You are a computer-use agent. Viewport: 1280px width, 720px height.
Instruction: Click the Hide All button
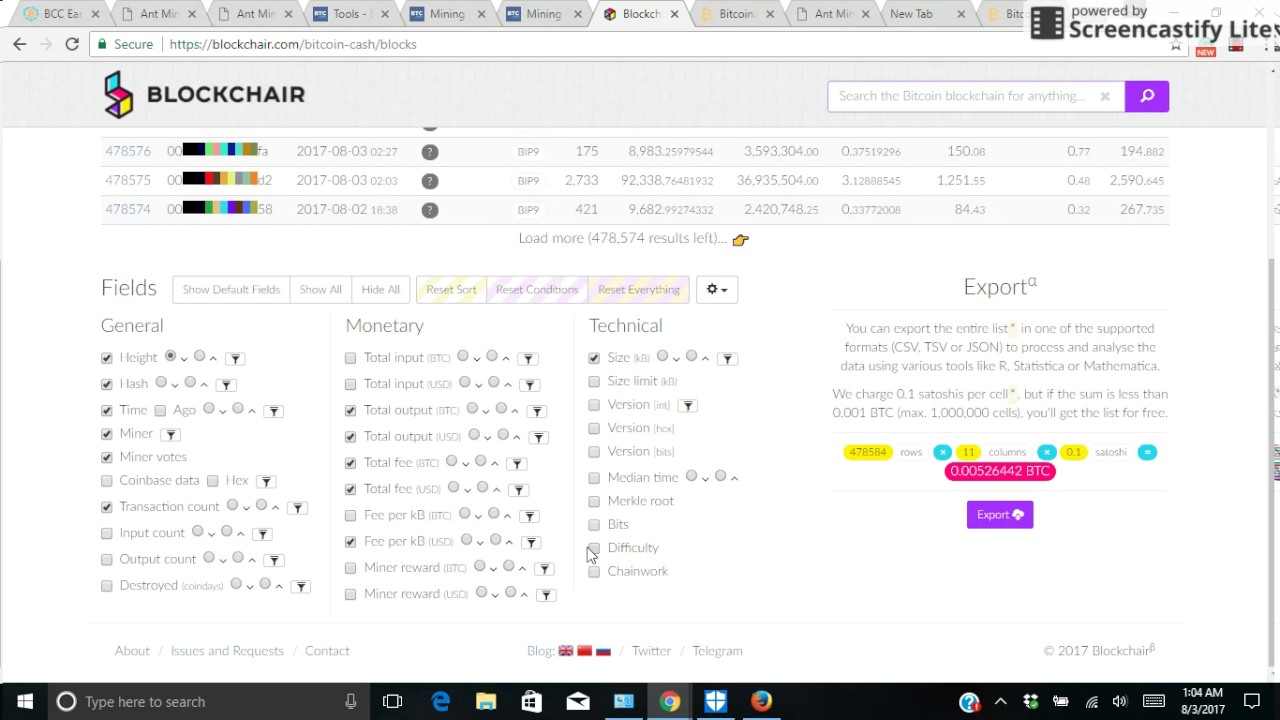pos(380,289)
